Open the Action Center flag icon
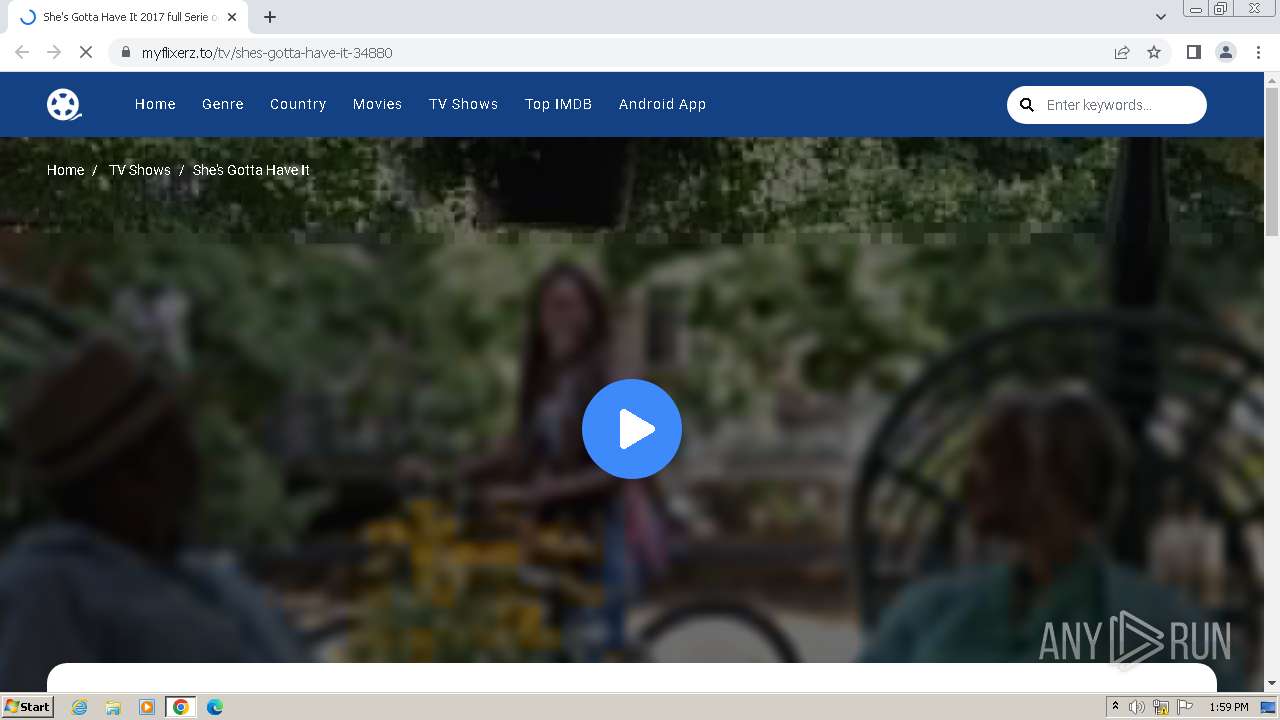The height and width of the screenshot is (720, 1280). point(1185,707)
